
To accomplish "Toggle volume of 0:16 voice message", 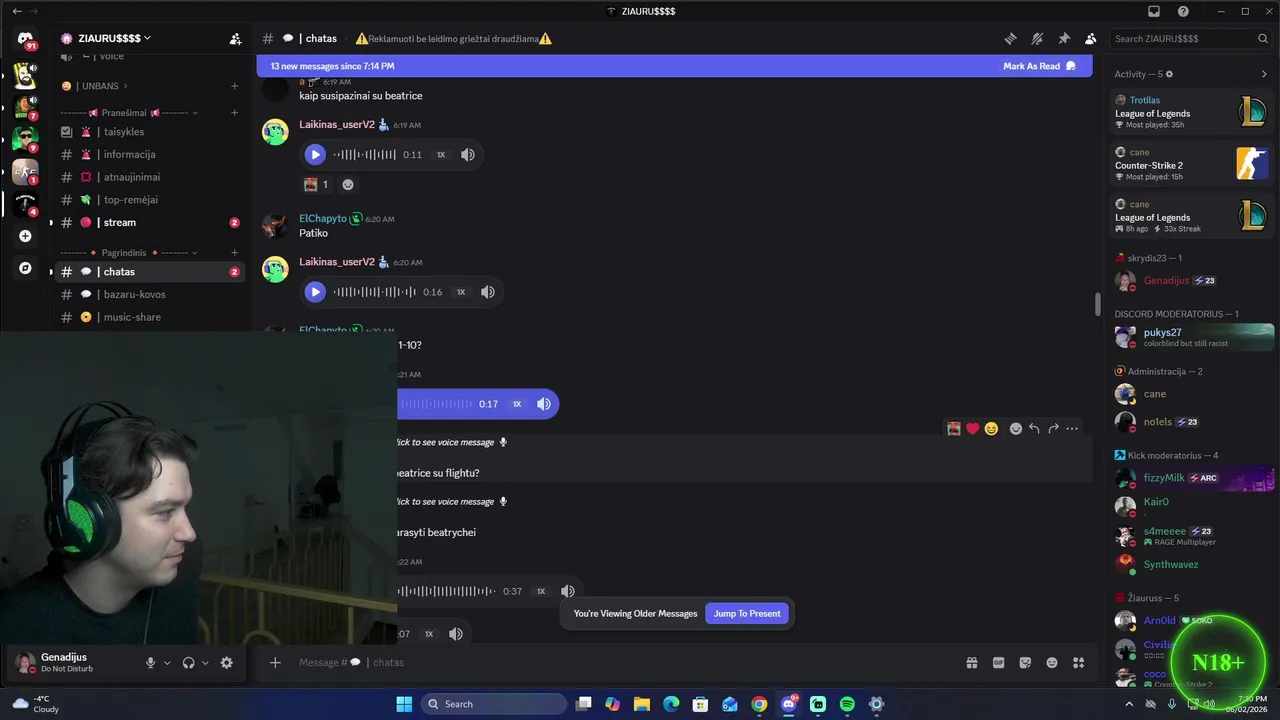I will pyautogui.click(x=487, y=292).
